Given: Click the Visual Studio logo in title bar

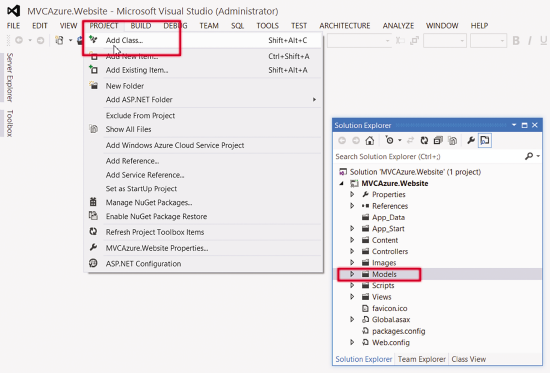Looking at the screenshot, I should coord(13,11).
